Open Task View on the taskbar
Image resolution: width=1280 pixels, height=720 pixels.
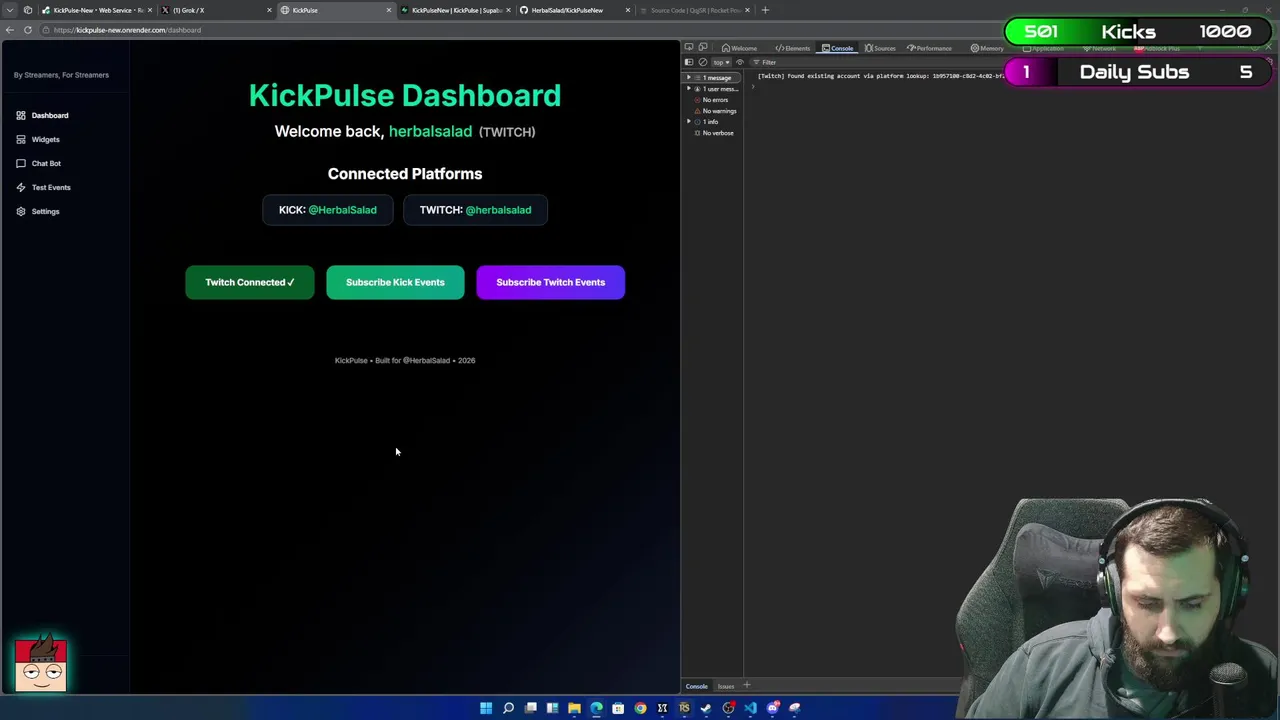(x=530, y=708)
